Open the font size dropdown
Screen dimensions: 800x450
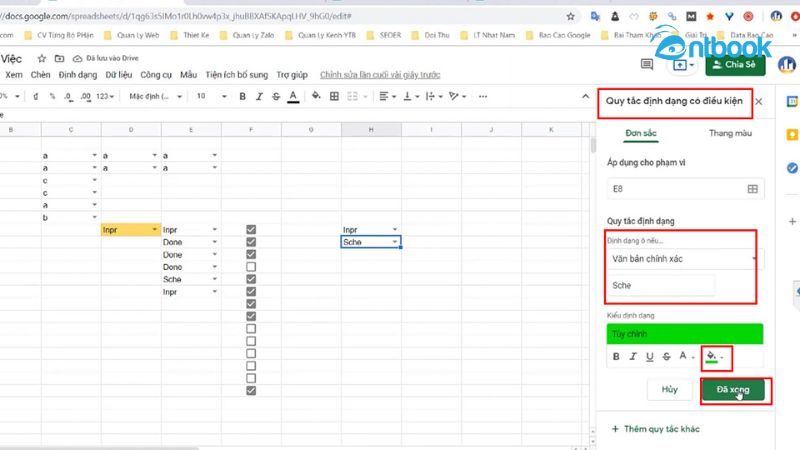click(x=210, y=96)
